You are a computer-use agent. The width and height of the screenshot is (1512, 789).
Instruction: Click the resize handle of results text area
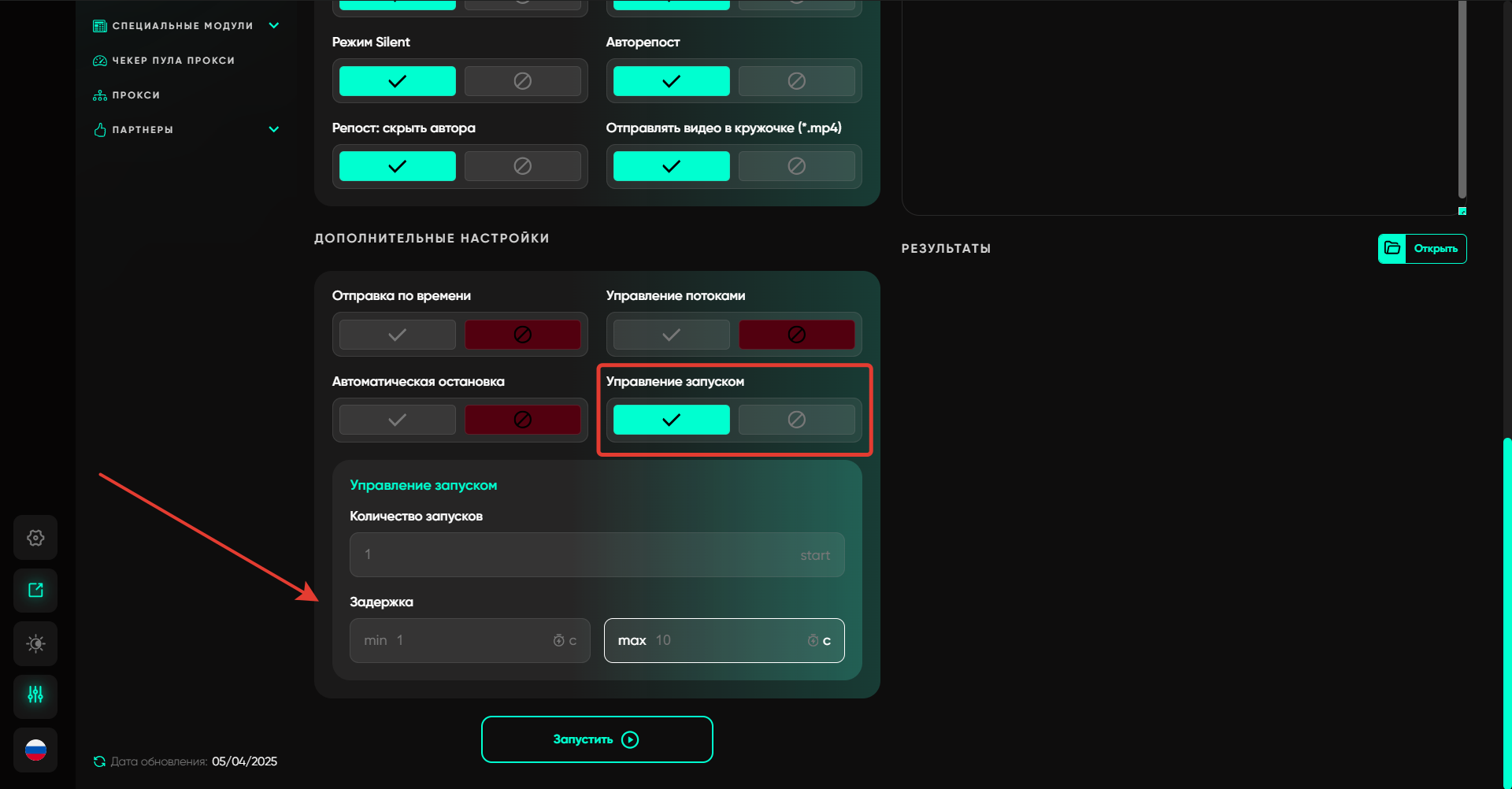[x=1462, y=211]
